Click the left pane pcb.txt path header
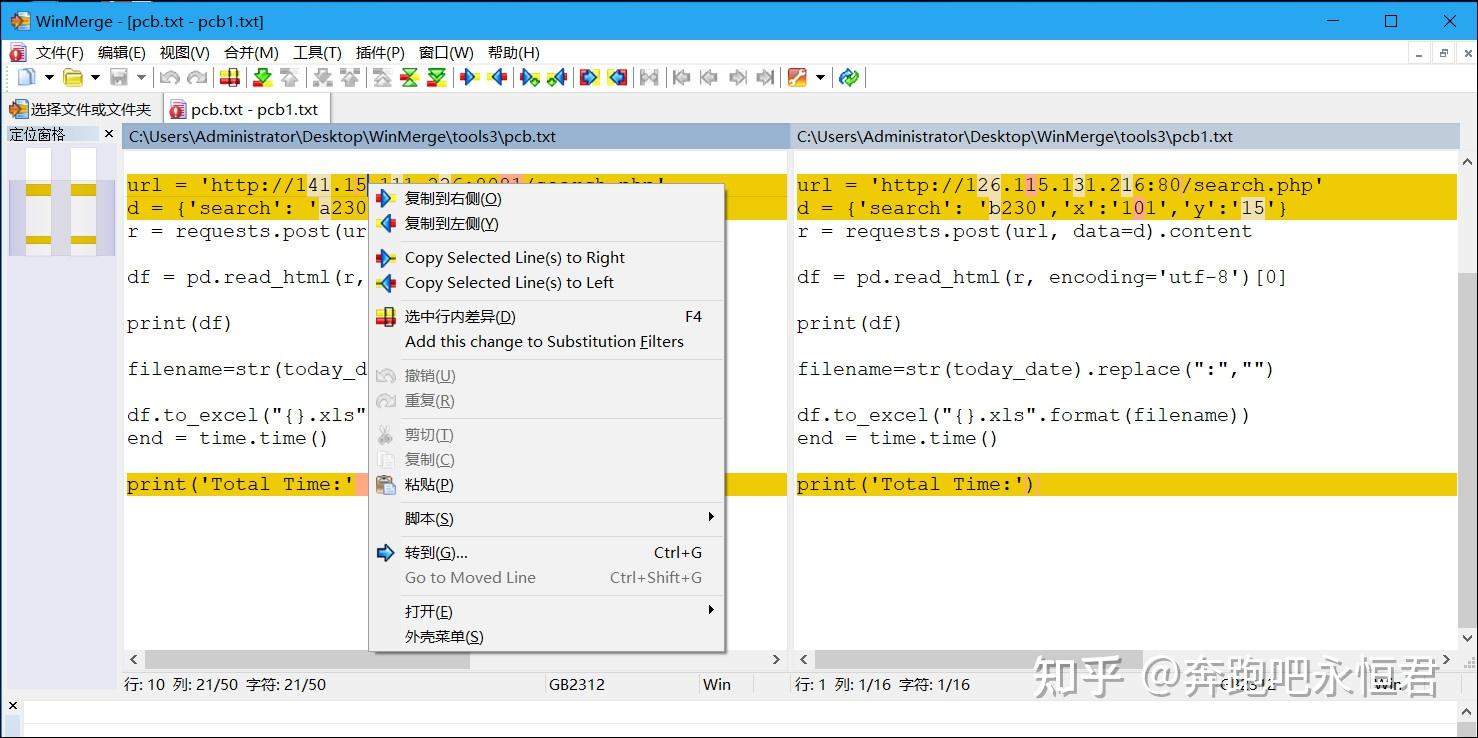1478x738 pixels. pos(456,137)
